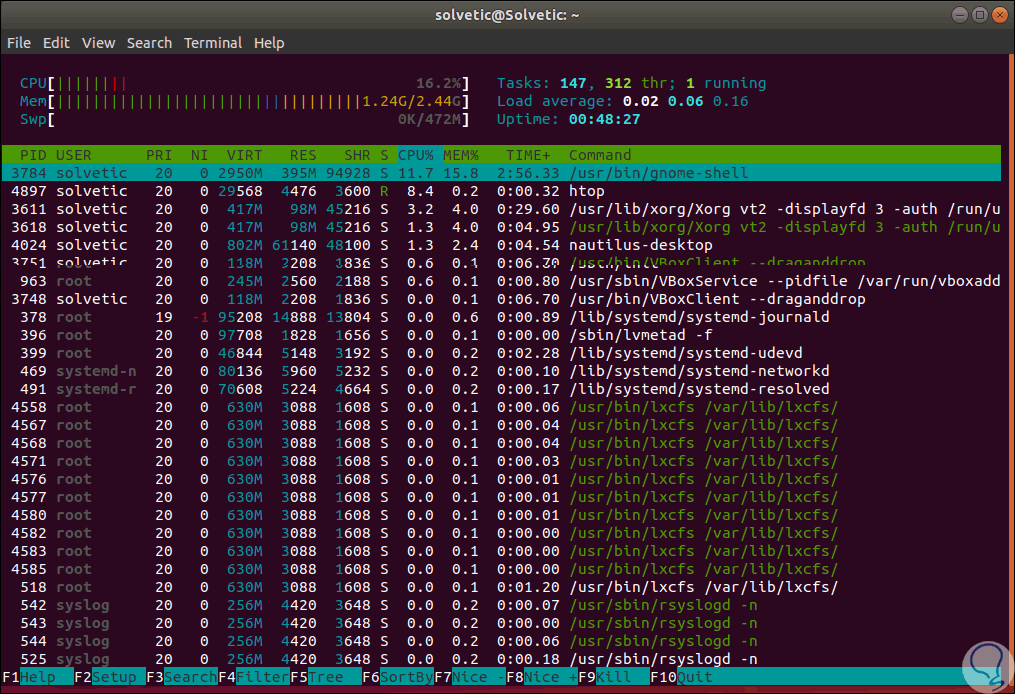The height and width of the screenshot is (694, 1015).
Task: Select the nautilus-desktop process row
Action: pyautogui.click(x=502, y=245)
